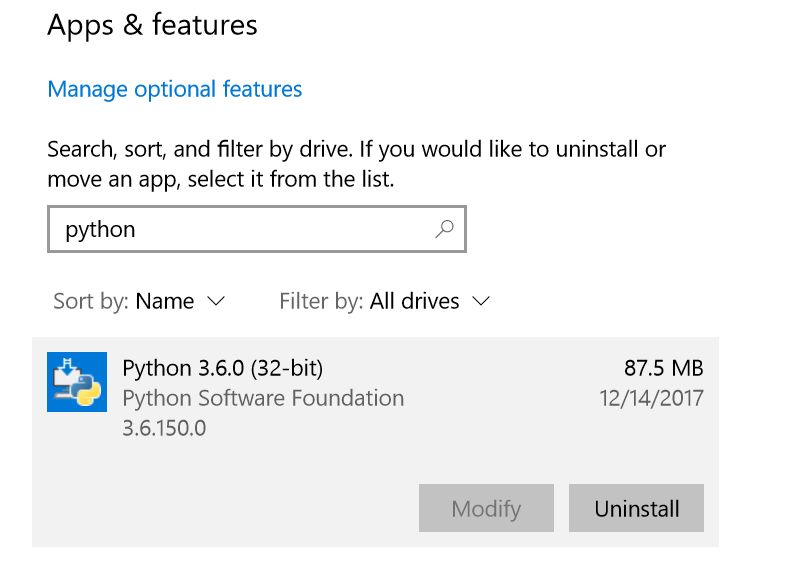The width and height of the screenshot is (809, 561).
Task: Click the search box containing "python"
Action: pos(240,230)
